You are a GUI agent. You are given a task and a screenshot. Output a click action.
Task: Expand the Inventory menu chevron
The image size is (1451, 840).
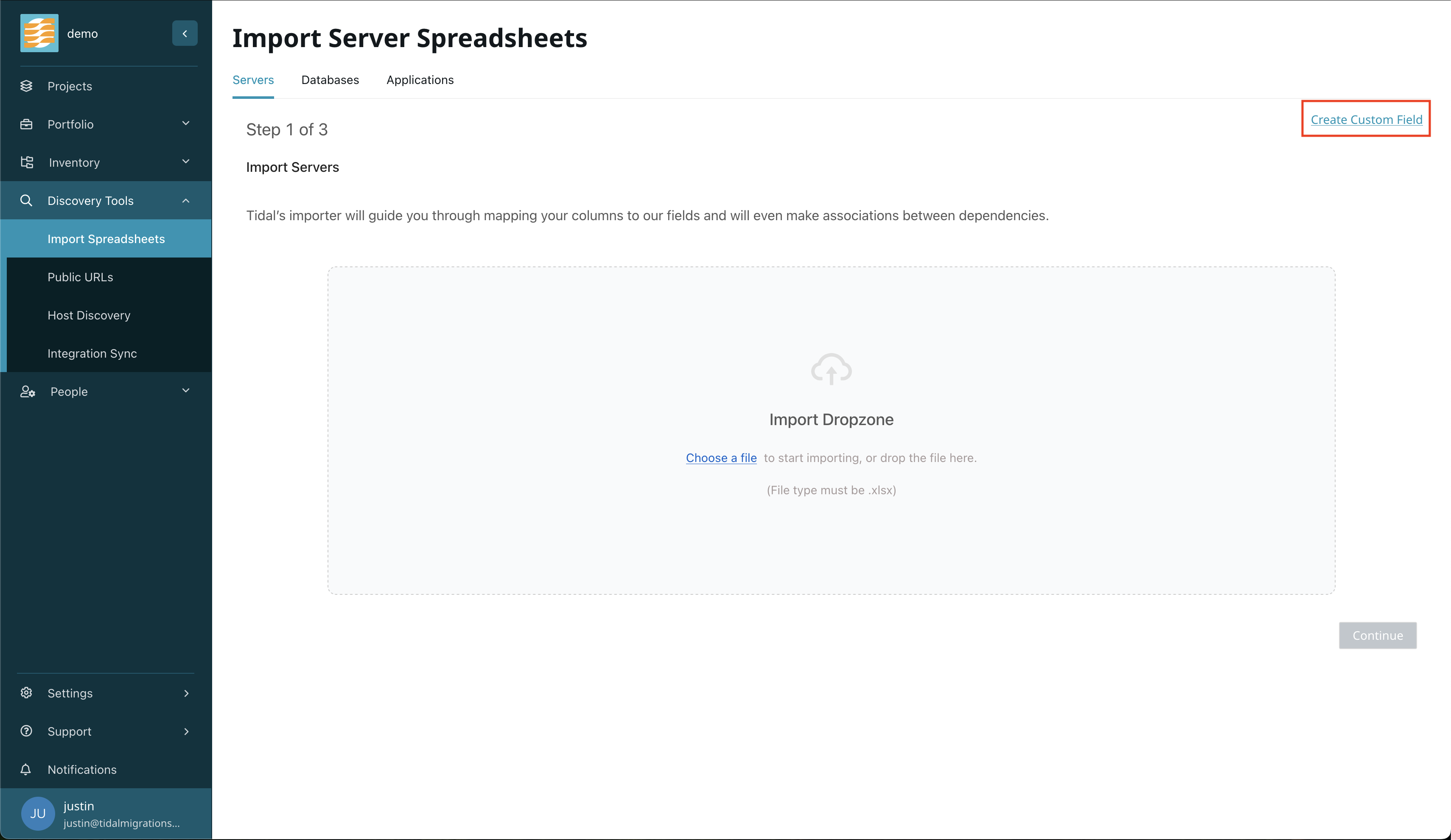coord(185,162)
